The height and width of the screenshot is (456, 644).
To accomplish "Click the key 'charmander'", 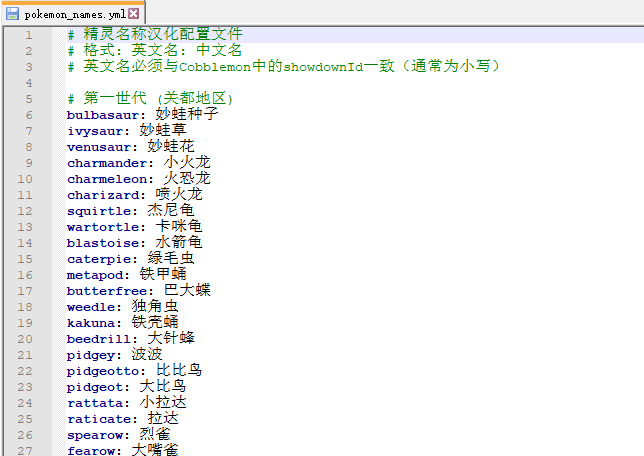I will [106, 163].
